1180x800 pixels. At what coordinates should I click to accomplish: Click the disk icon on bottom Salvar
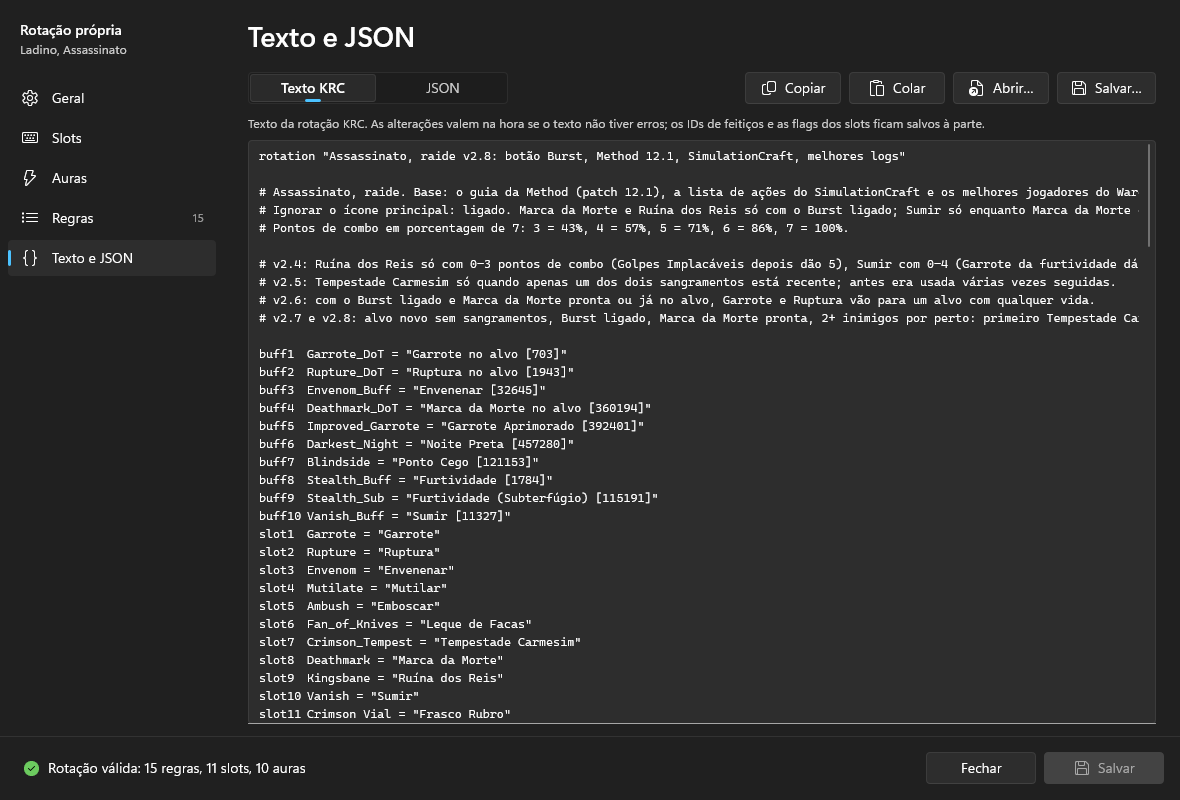pyautogui.click(x=1081, y=768)
